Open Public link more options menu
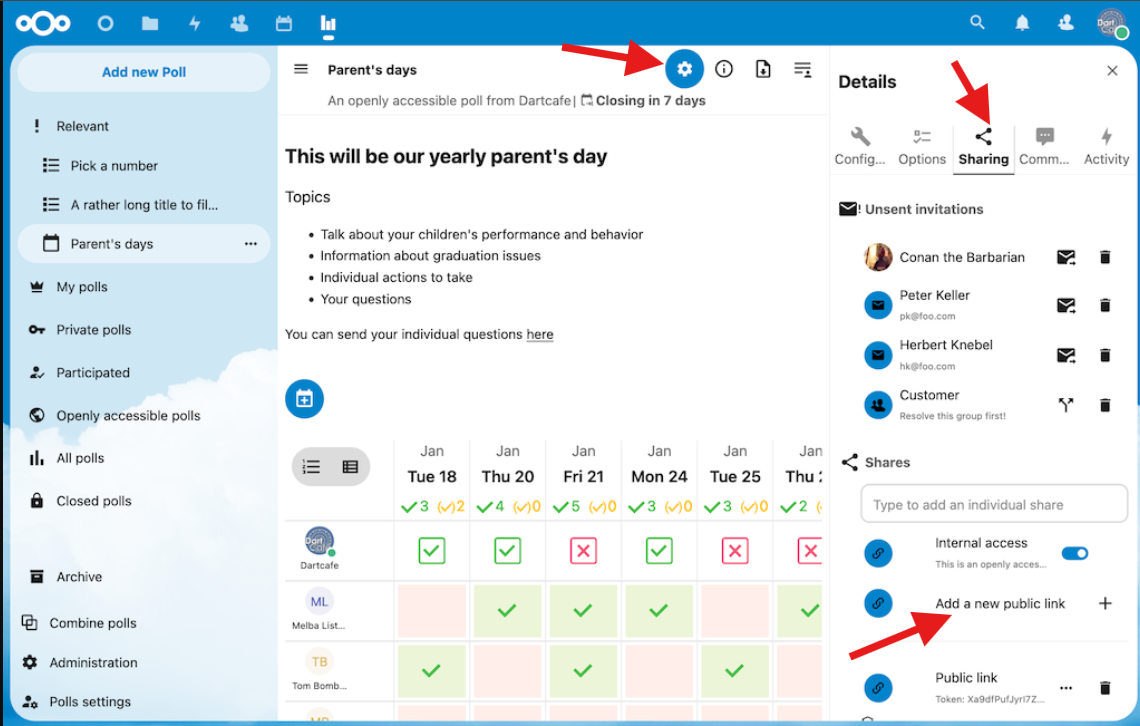 click(x=1066, y=688)
